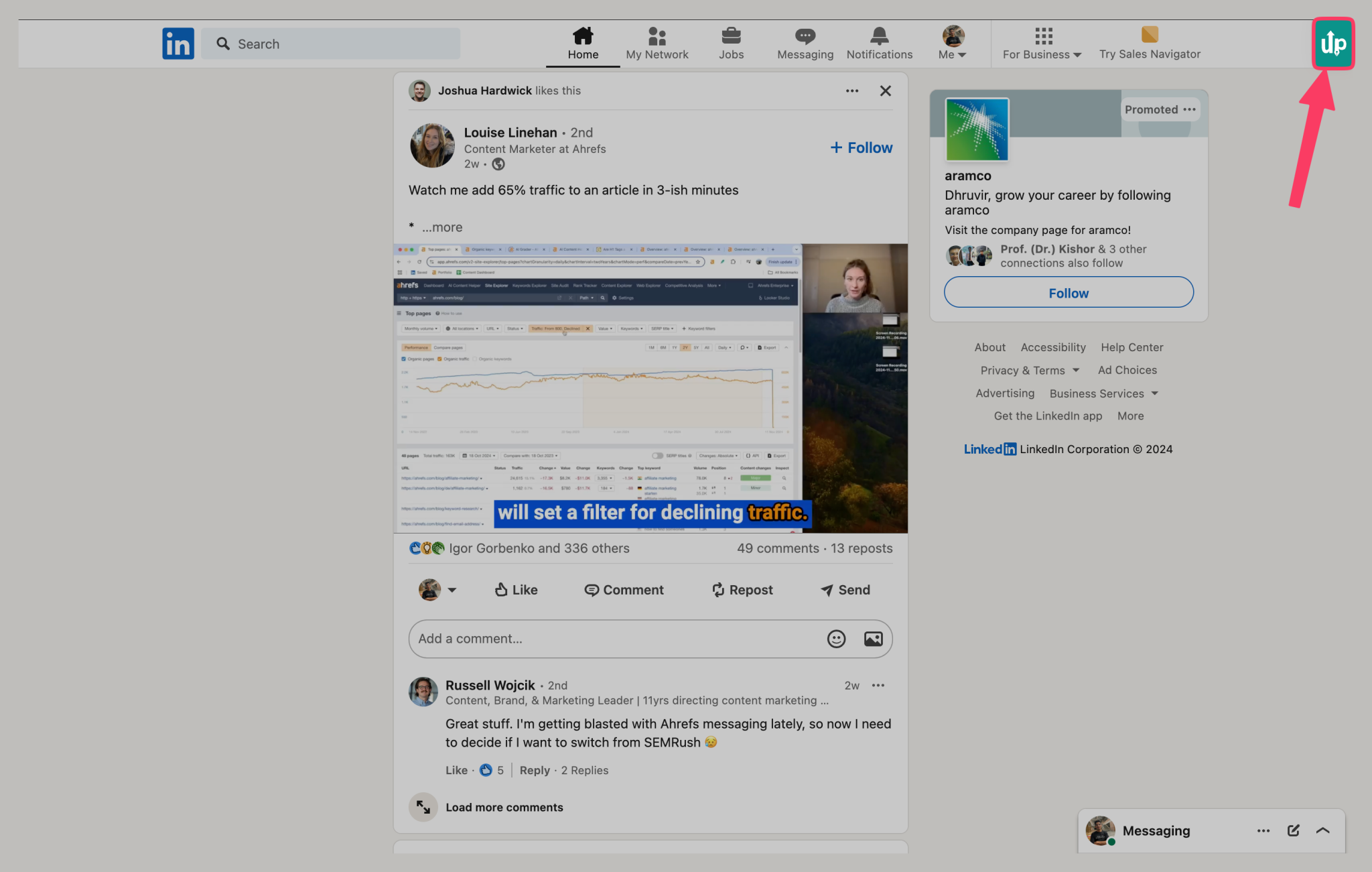
Task: Click Load more comments
Action: click(x=504, y=807)
